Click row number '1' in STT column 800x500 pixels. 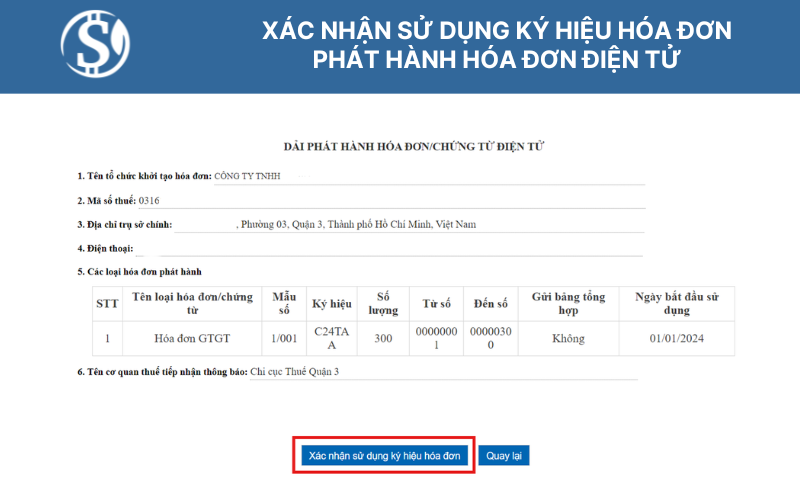pyautogui.click(x=107, y=338)
